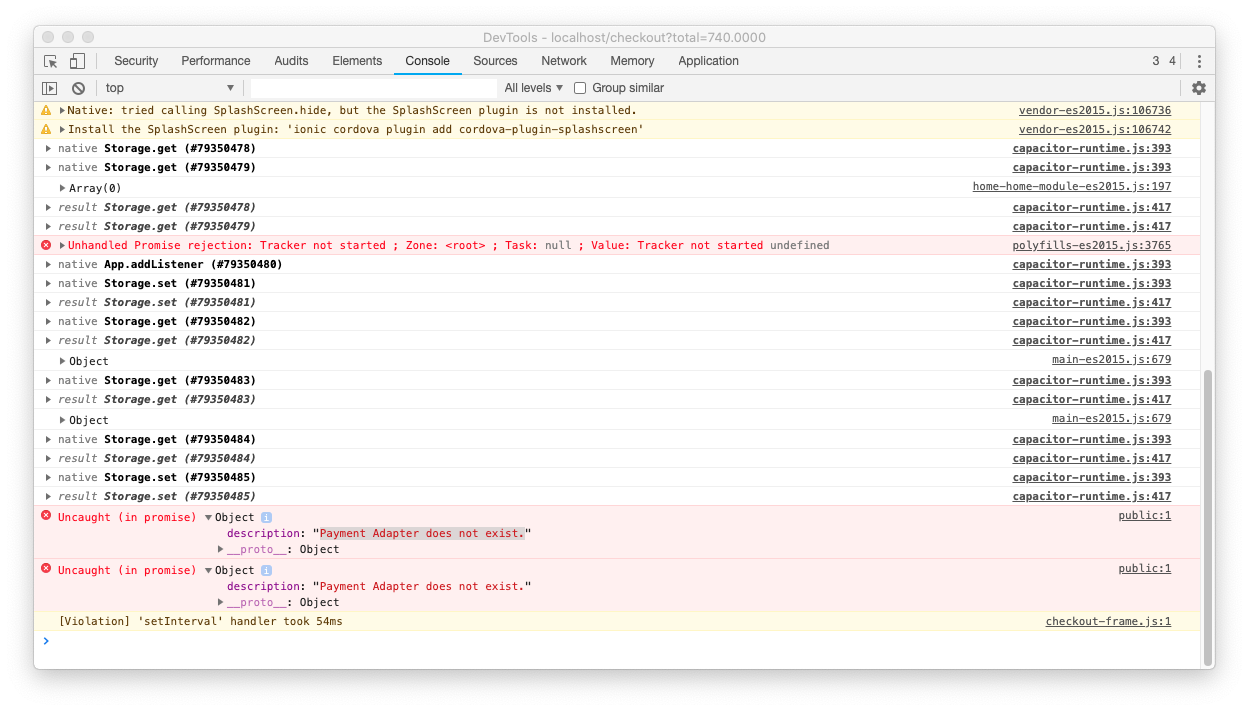
Task: Expand result Storage.set #79350485 row
Action: coord(50,496)
